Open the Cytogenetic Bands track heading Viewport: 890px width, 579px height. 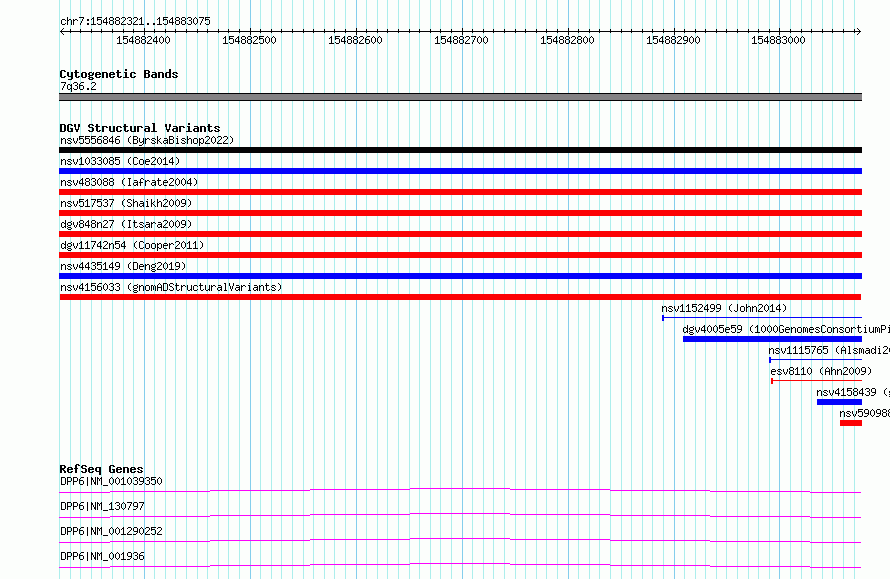coord(119,74)
